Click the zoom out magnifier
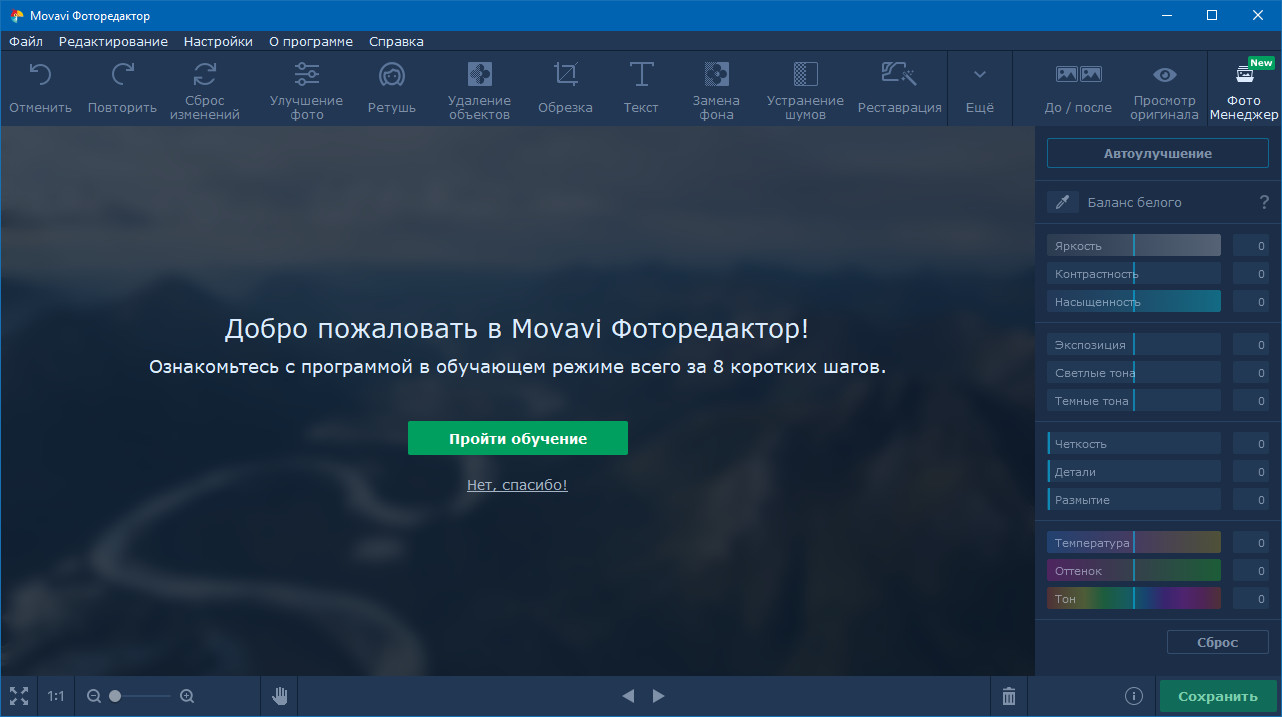This screenshot has height=717, width=1282. tap(94, 696)
